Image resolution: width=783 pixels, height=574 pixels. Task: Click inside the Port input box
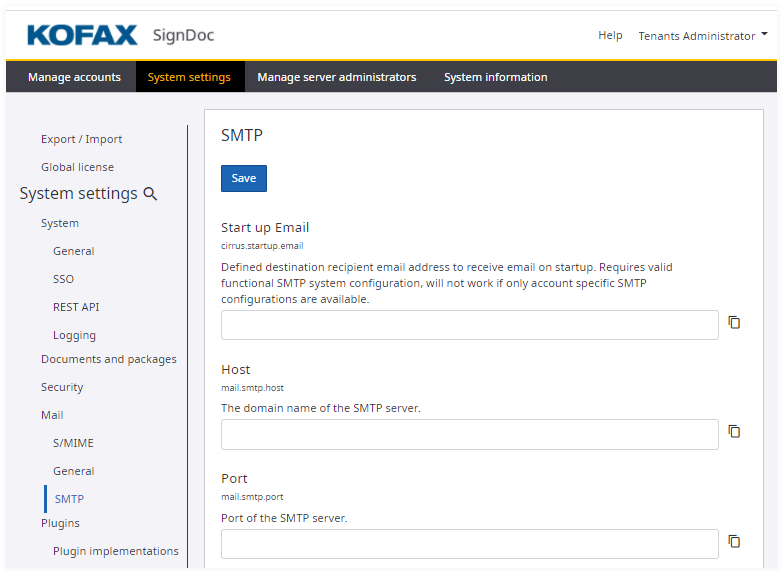point(469,544)
